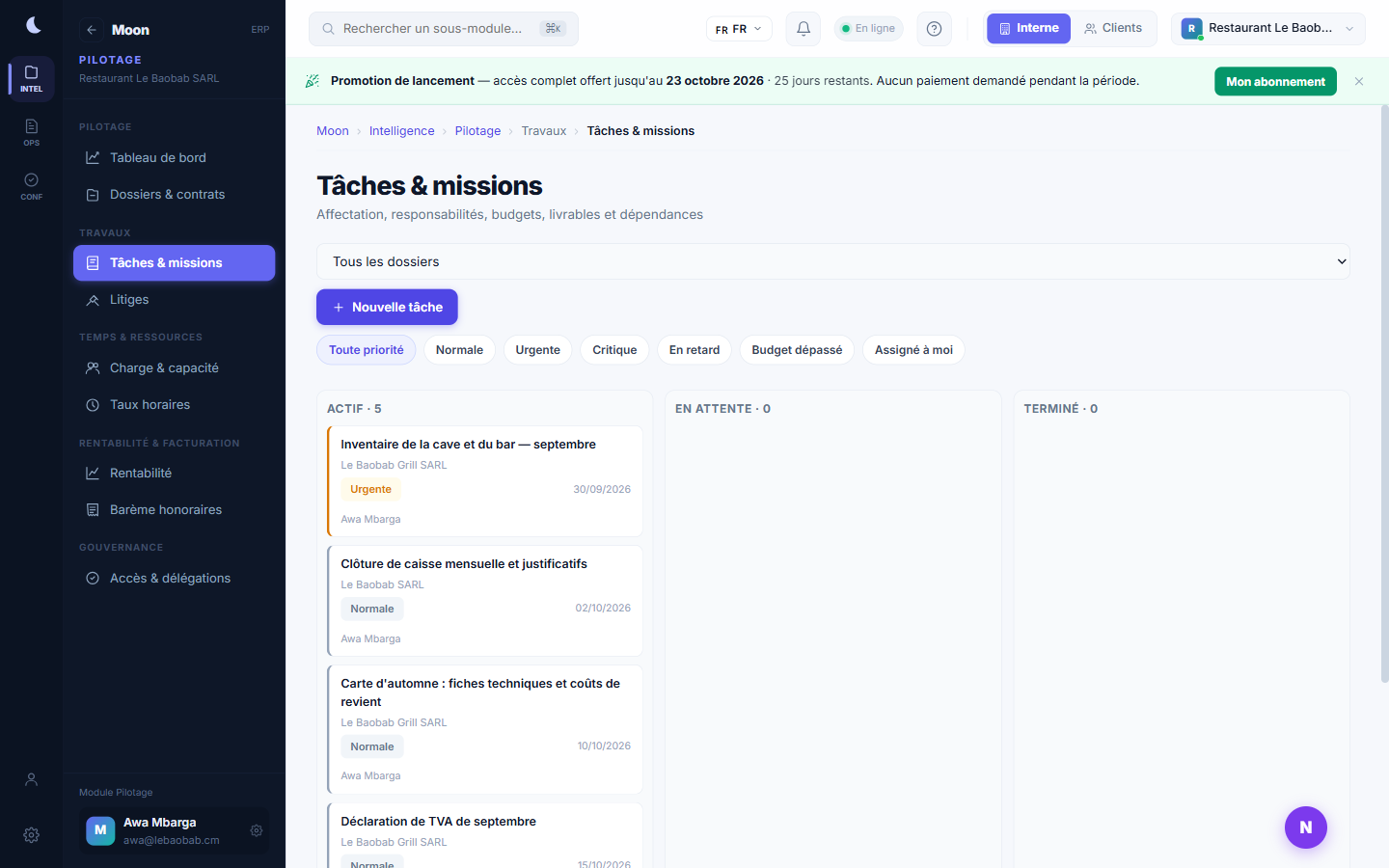
Task: Open the INTEL module in the rail
Action: 32,78
